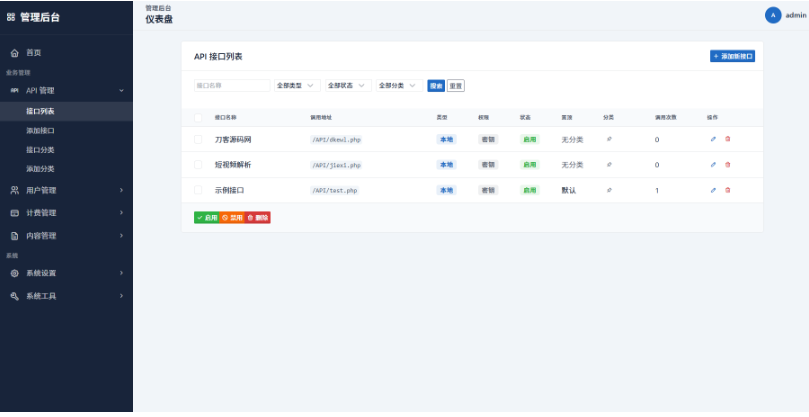Screen dimensions: 809x417
Task: Check the box for 示例接口 row
Action: click(x=198, y=190)
